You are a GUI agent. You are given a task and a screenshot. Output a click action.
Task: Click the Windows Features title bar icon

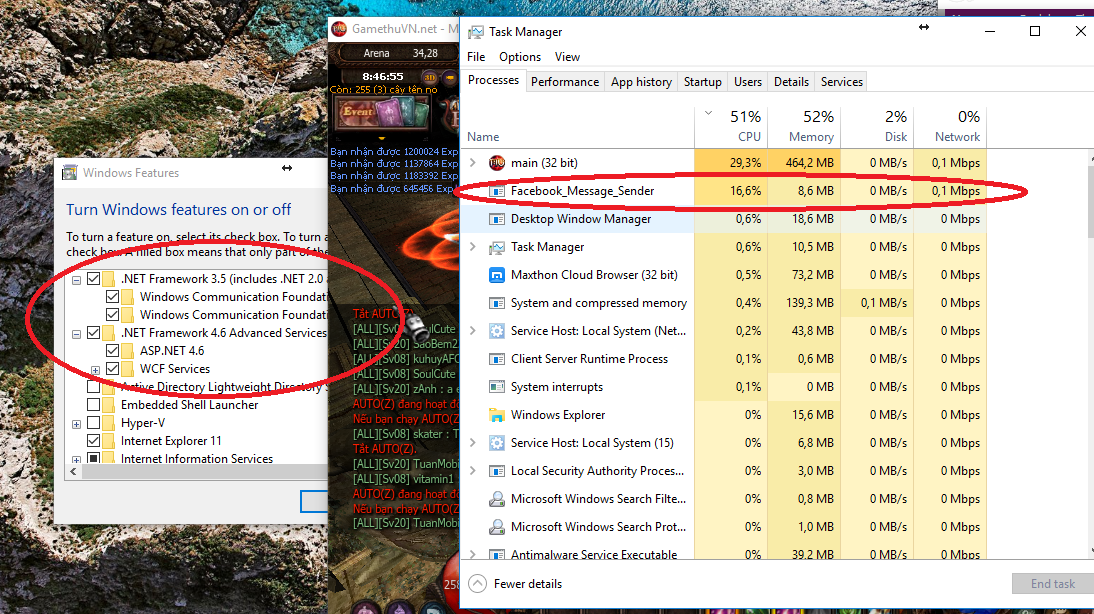(x=70, y=172)
